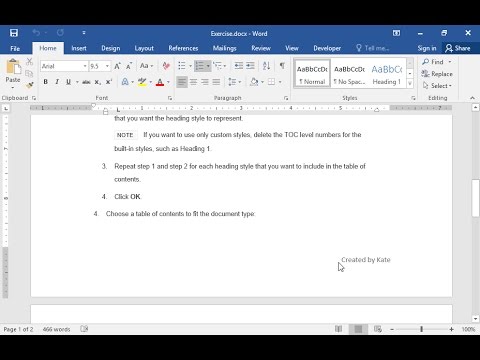Click the Increase Indent icon

tap(250, 66)
